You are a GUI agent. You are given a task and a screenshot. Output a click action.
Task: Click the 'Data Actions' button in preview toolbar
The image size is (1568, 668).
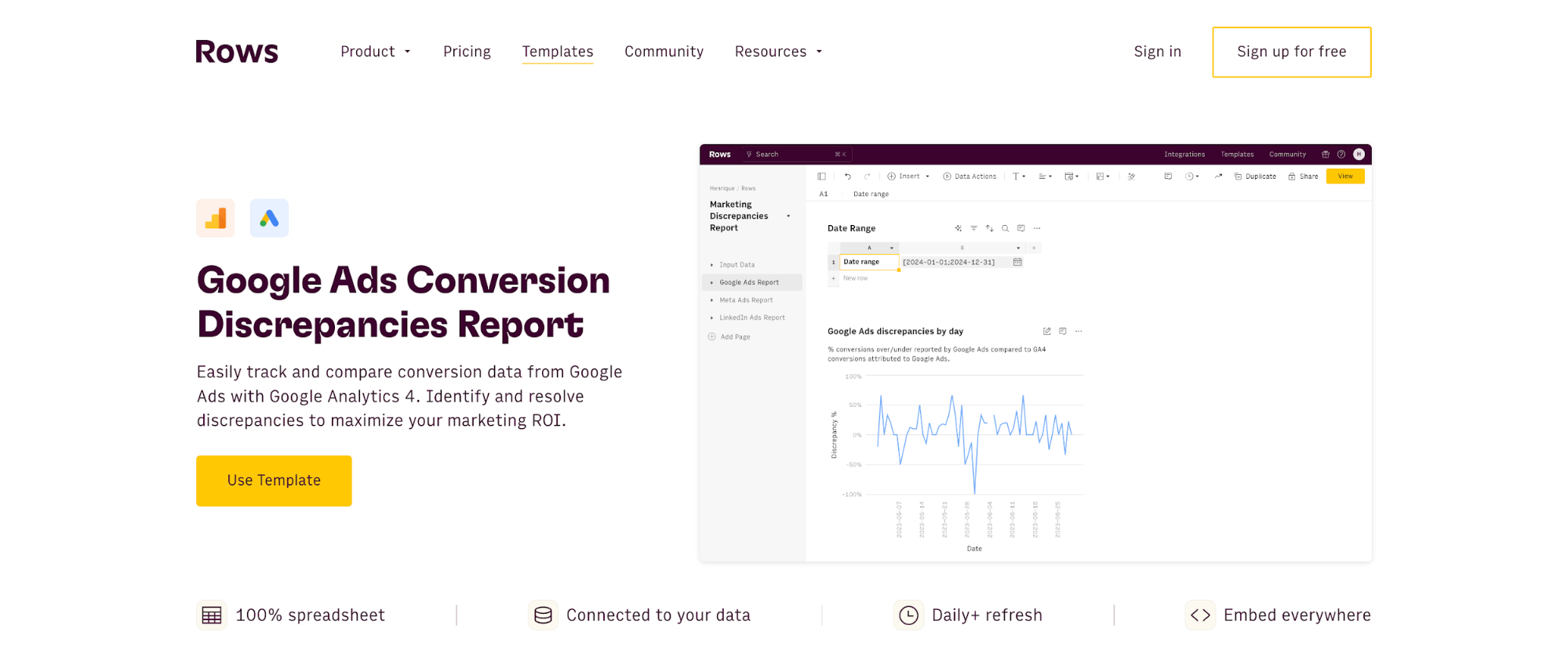(x=970, y=176)
